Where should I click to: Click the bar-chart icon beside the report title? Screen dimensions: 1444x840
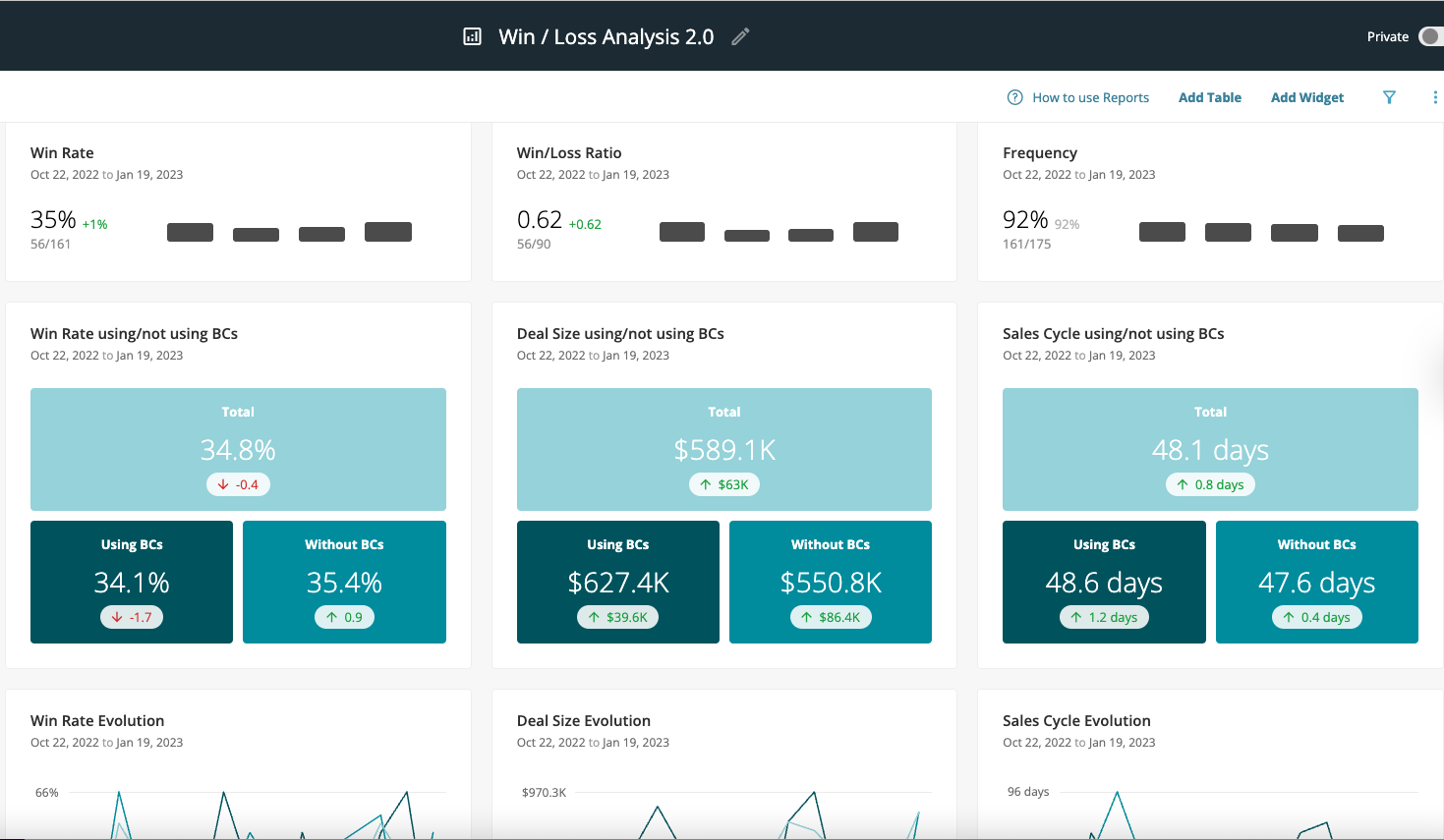click(472, 35)
